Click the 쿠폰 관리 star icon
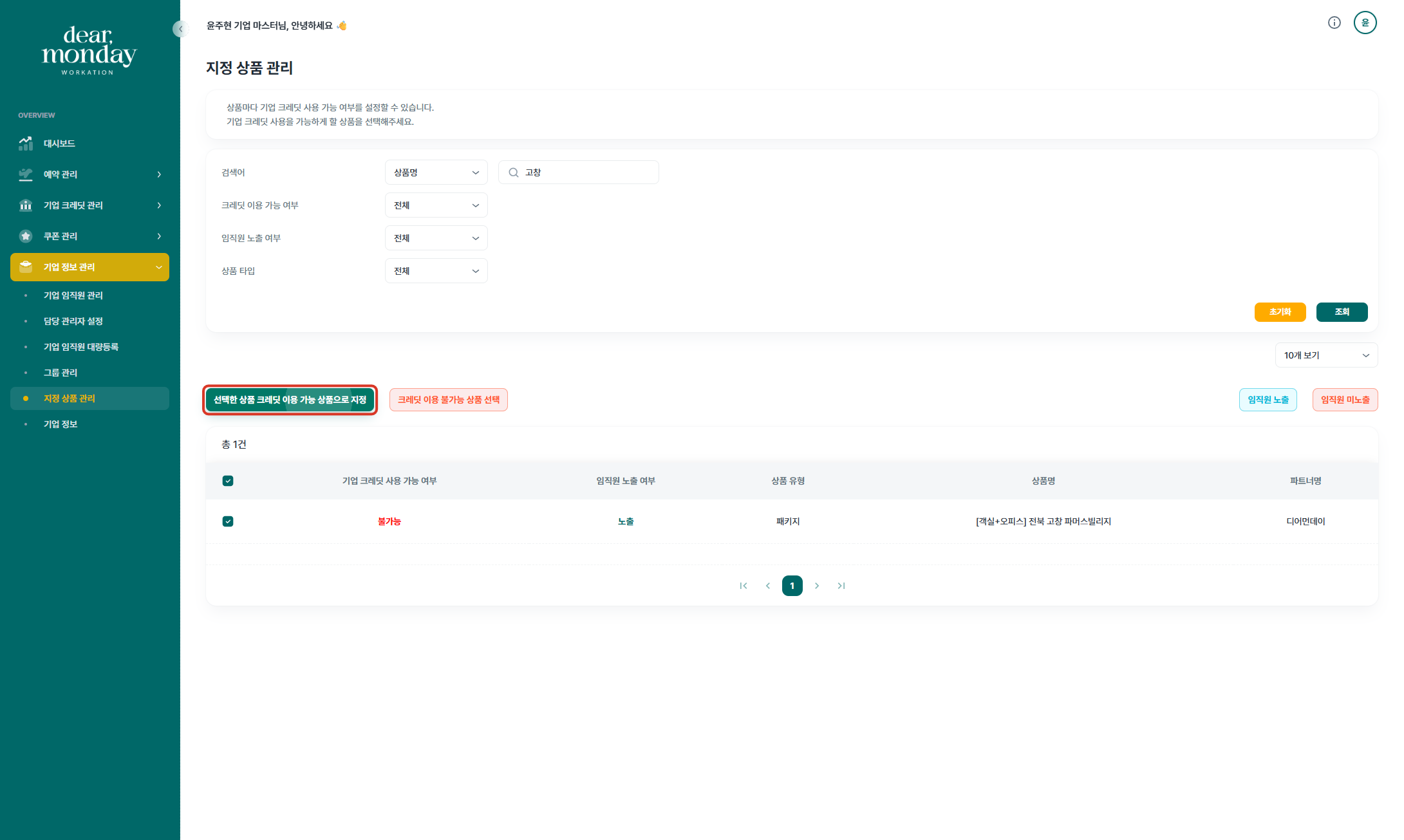1404x840 pixels. pyautogui.click(x=26, y=236)
